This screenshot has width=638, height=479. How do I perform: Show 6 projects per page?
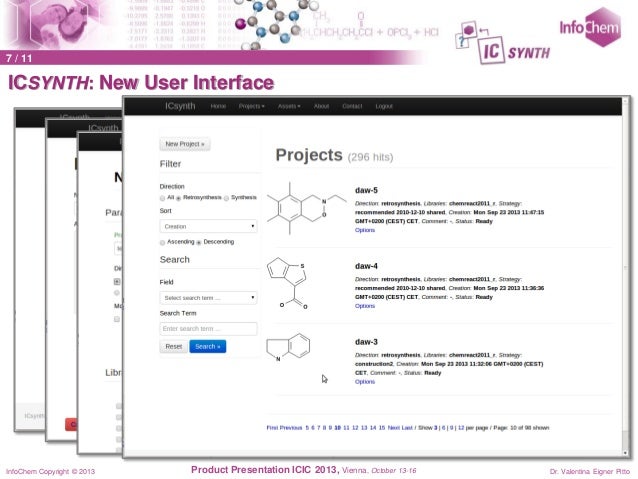pos(444,428)
